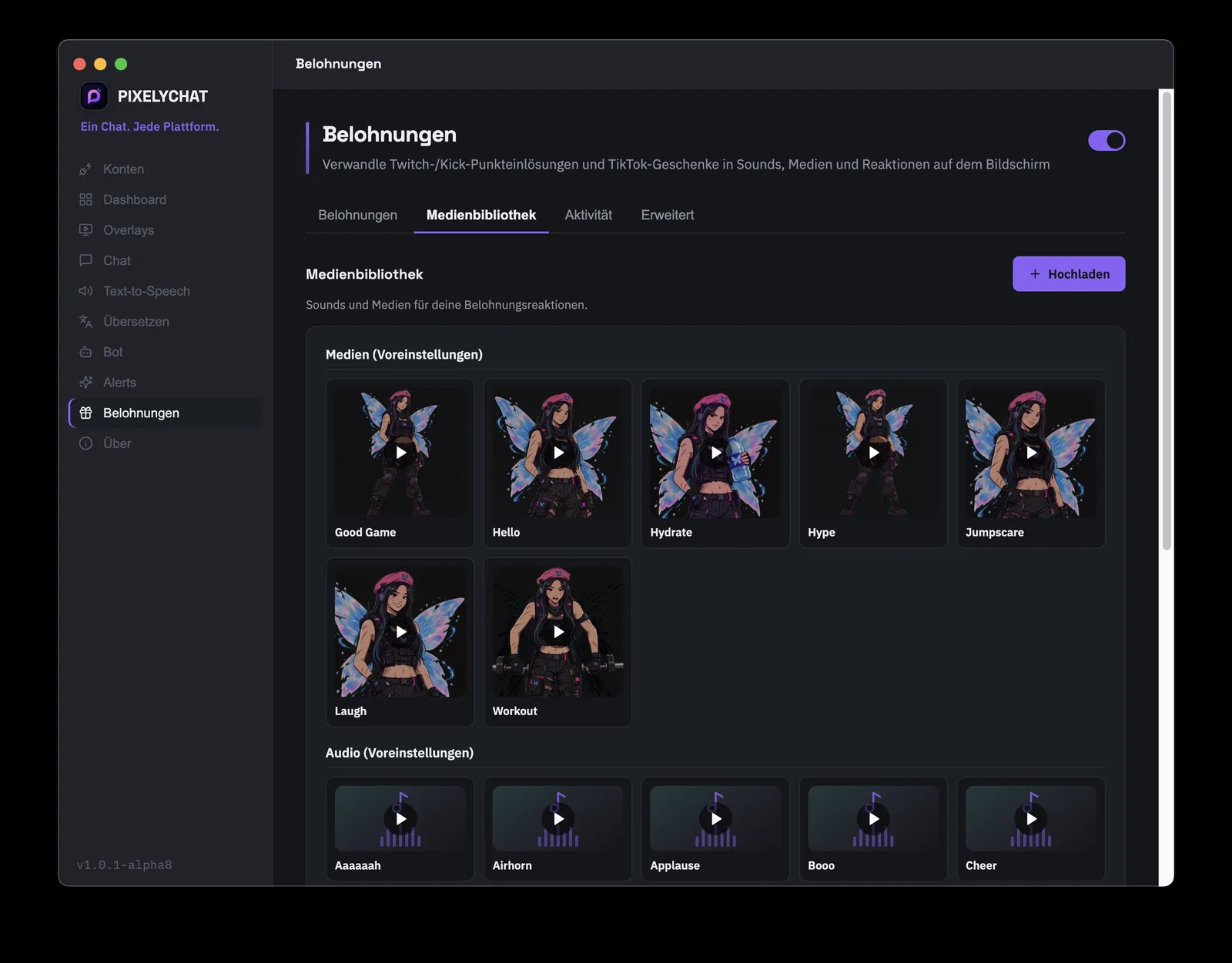Click the Jumpscare card label
Screen dimensions: 1232x963
click(994, 533)
